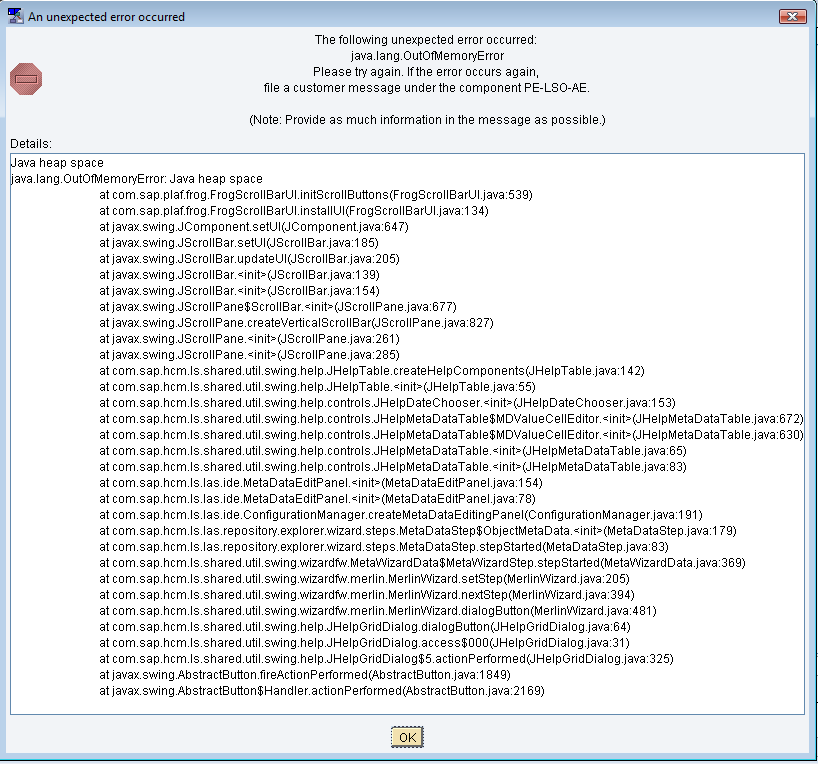The image size is (818, 764).
Task: Click the OK button
Action: (407, 737)
